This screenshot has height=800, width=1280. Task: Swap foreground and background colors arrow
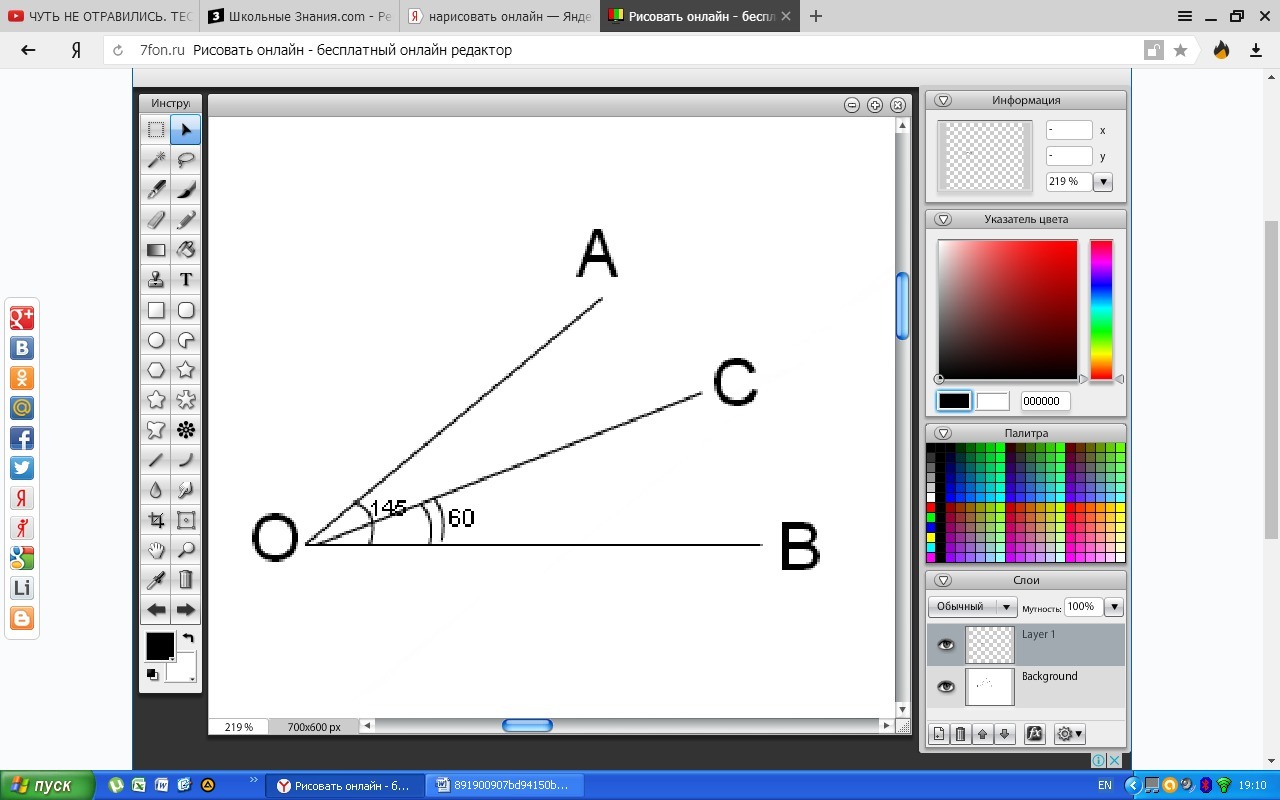[x=188, y=638]
